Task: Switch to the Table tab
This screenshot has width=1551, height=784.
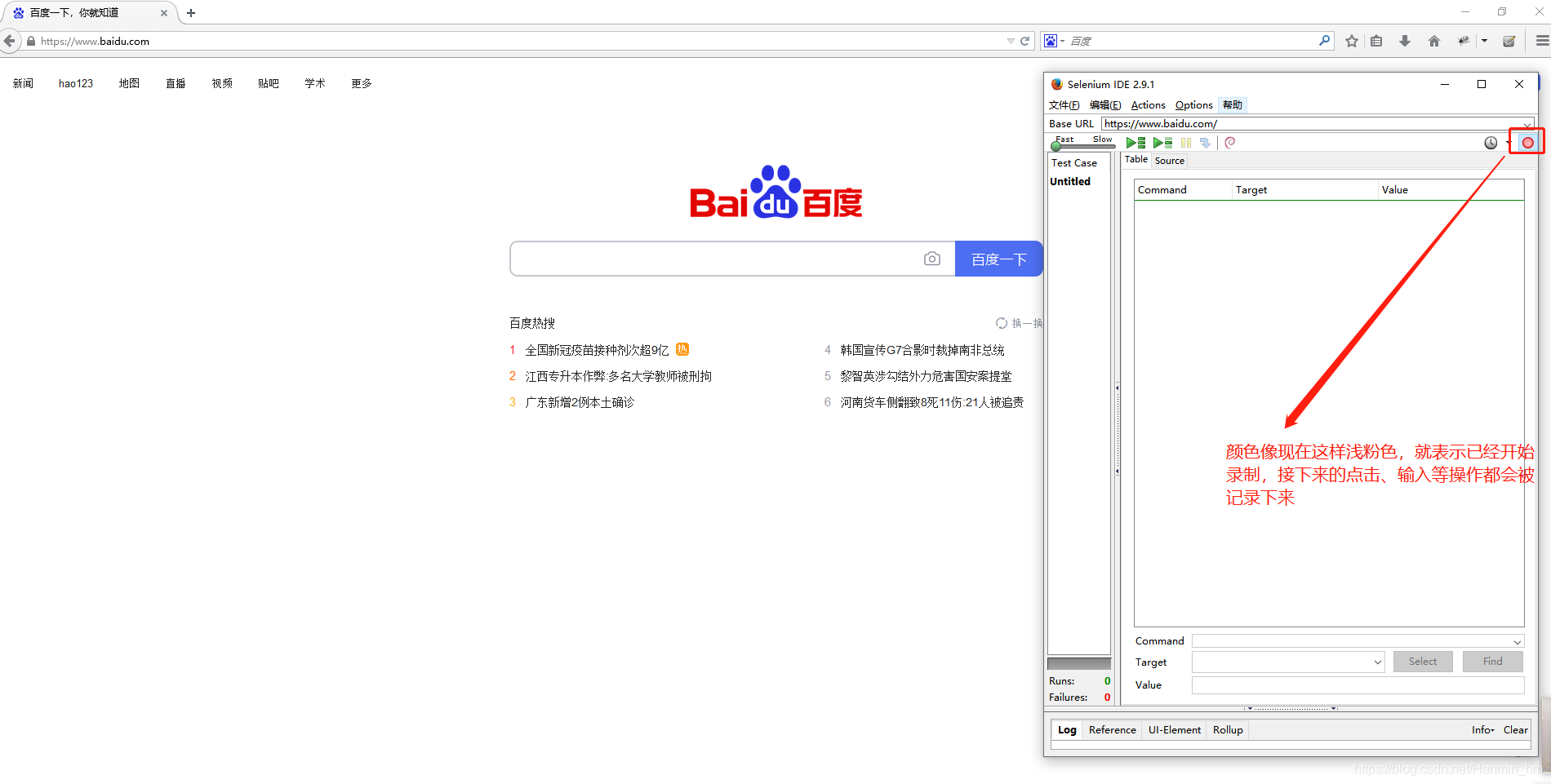Action: 1135,160
